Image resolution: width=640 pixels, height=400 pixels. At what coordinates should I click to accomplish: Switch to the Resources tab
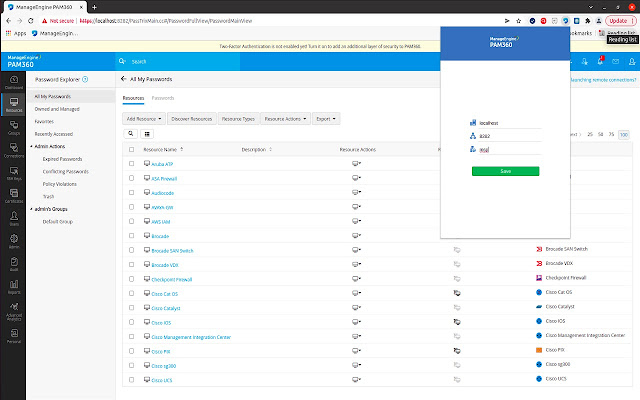point(133,98)
